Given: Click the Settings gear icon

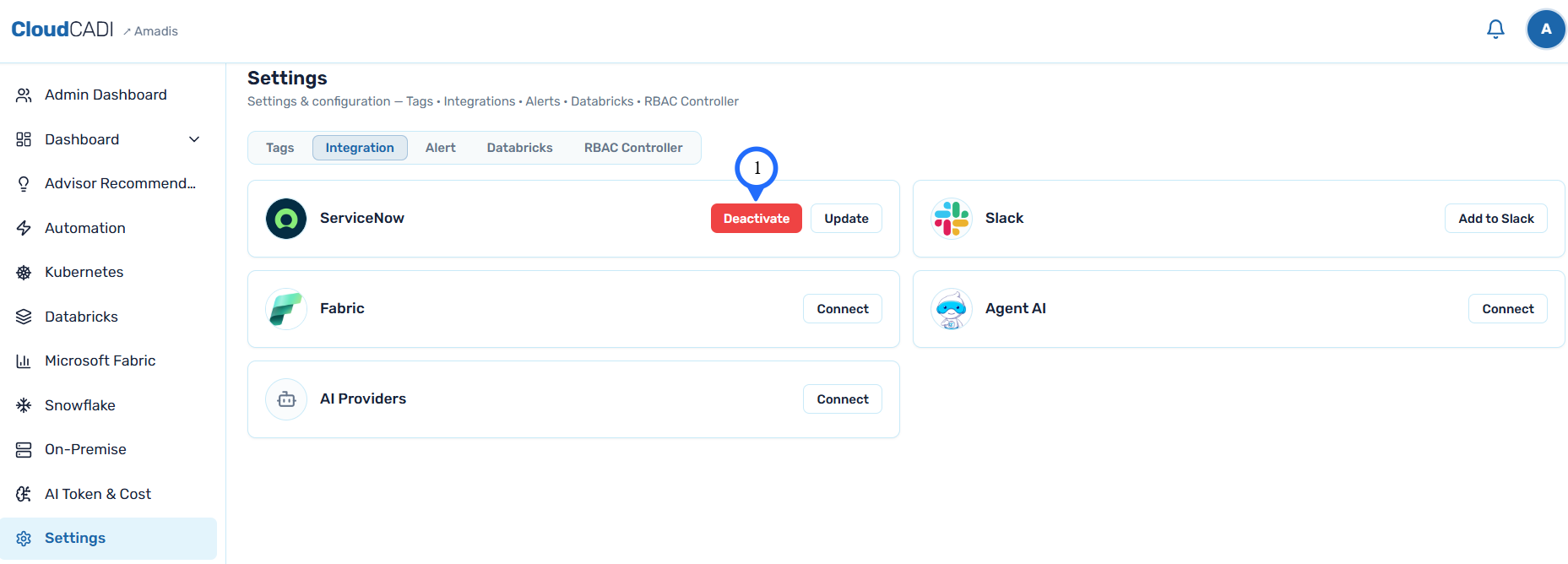Looking at the screenshot, I should pyautogui.click(x=24, y=539).
